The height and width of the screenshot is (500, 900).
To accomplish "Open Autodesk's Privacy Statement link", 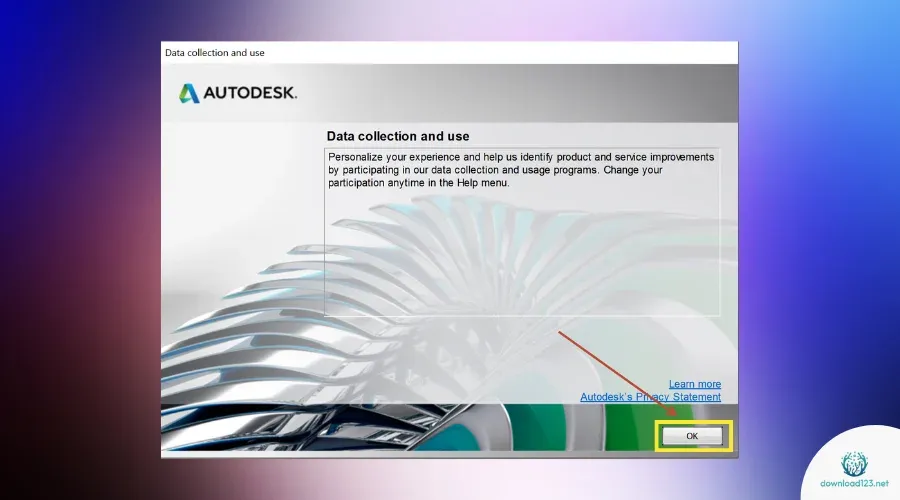I will (x=650, y=397).
